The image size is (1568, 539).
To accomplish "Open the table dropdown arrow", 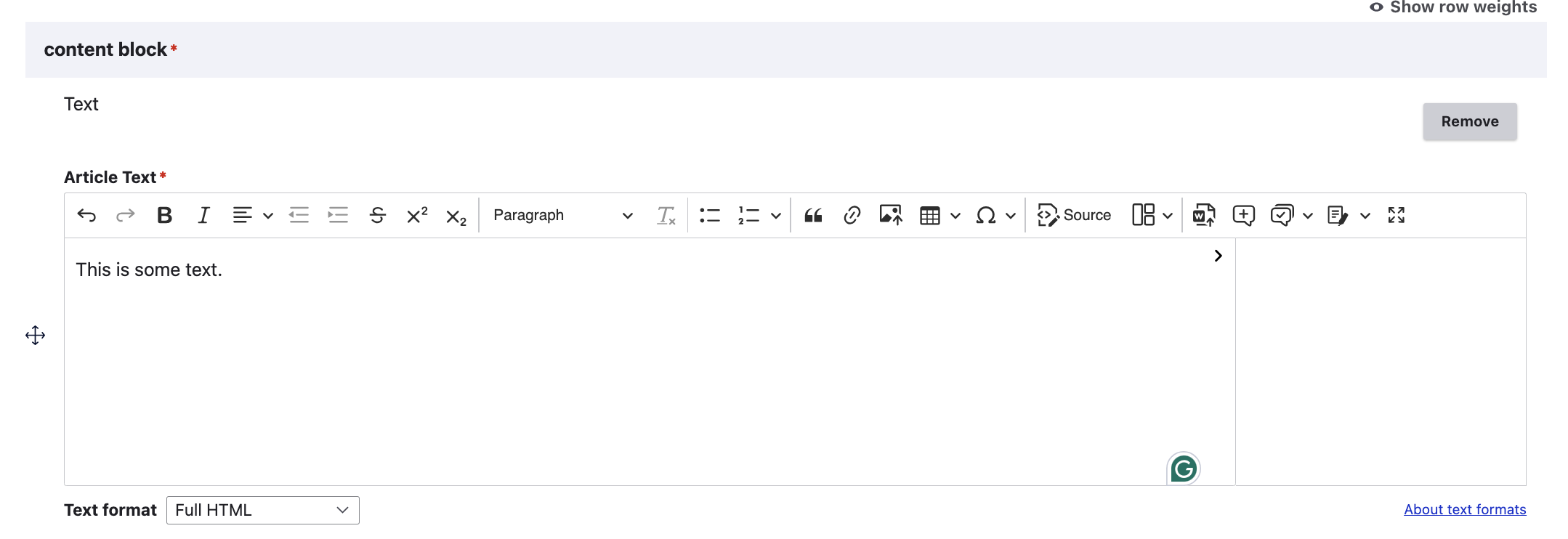I will coord(955,216).
